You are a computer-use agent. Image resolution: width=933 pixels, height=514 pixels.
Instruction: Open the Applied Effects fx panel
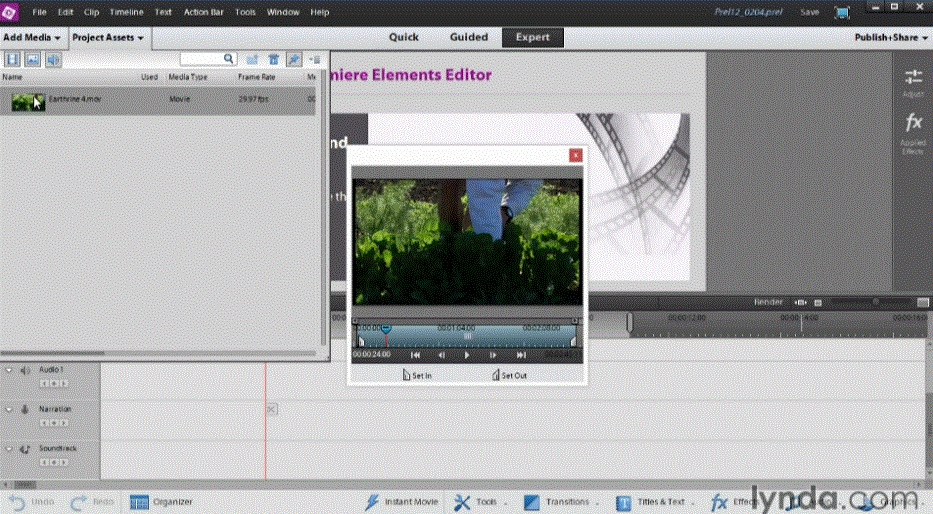[x=913, y=133]
